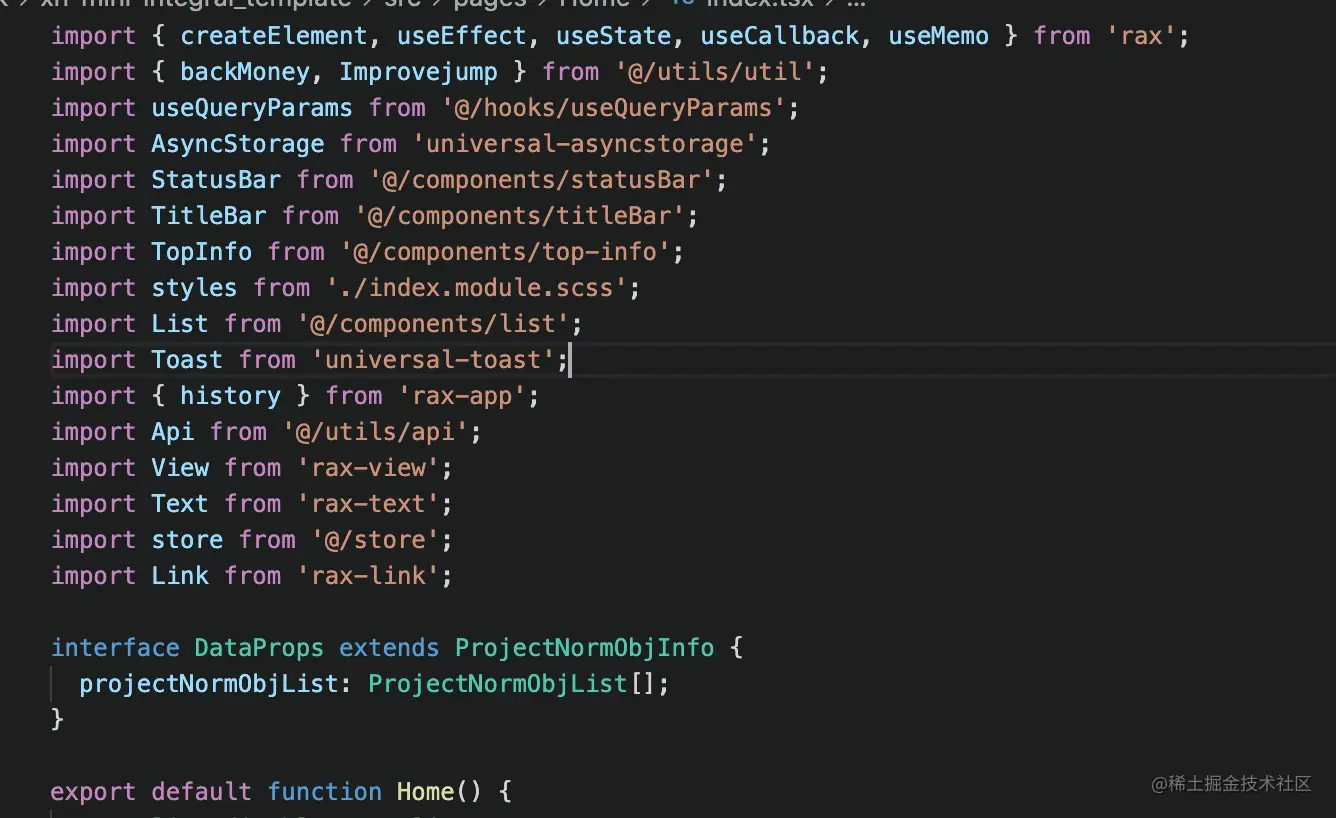Click the '@/hooks/useQueryParams' path string
Image resolution: width=1336 pixels, height=818 pixels.
613,108
